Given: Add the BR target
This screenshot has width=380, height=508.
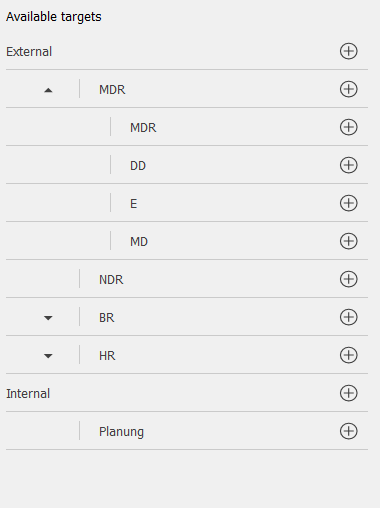Looking at the screenshot, I should [x=349, y=317].
